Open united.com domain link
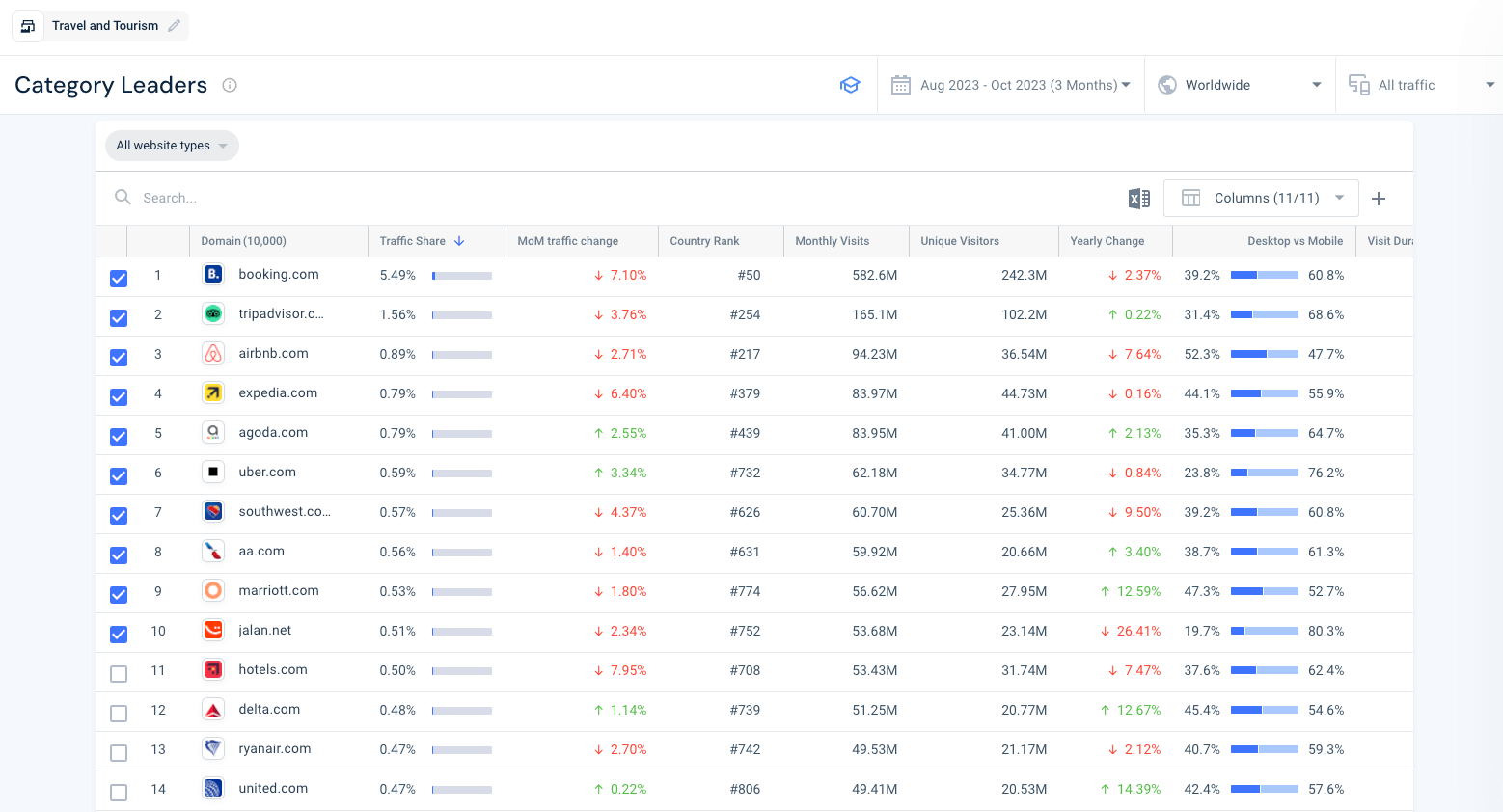Viewport: 1503px width, 812px height. [273, 789]
